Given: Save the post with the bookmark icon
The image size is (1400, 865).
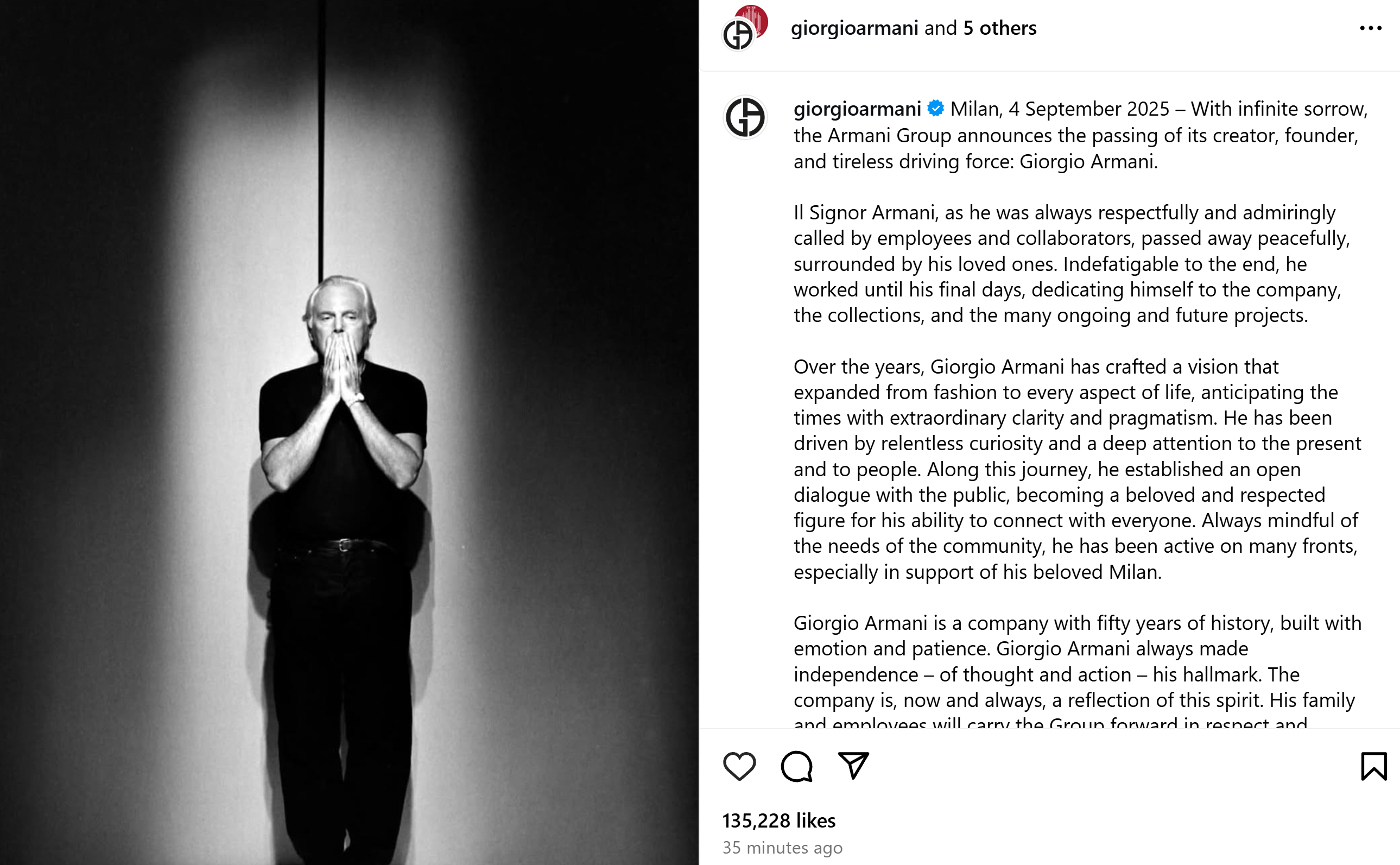Looking at the screenshot, I should point(1374,766).
